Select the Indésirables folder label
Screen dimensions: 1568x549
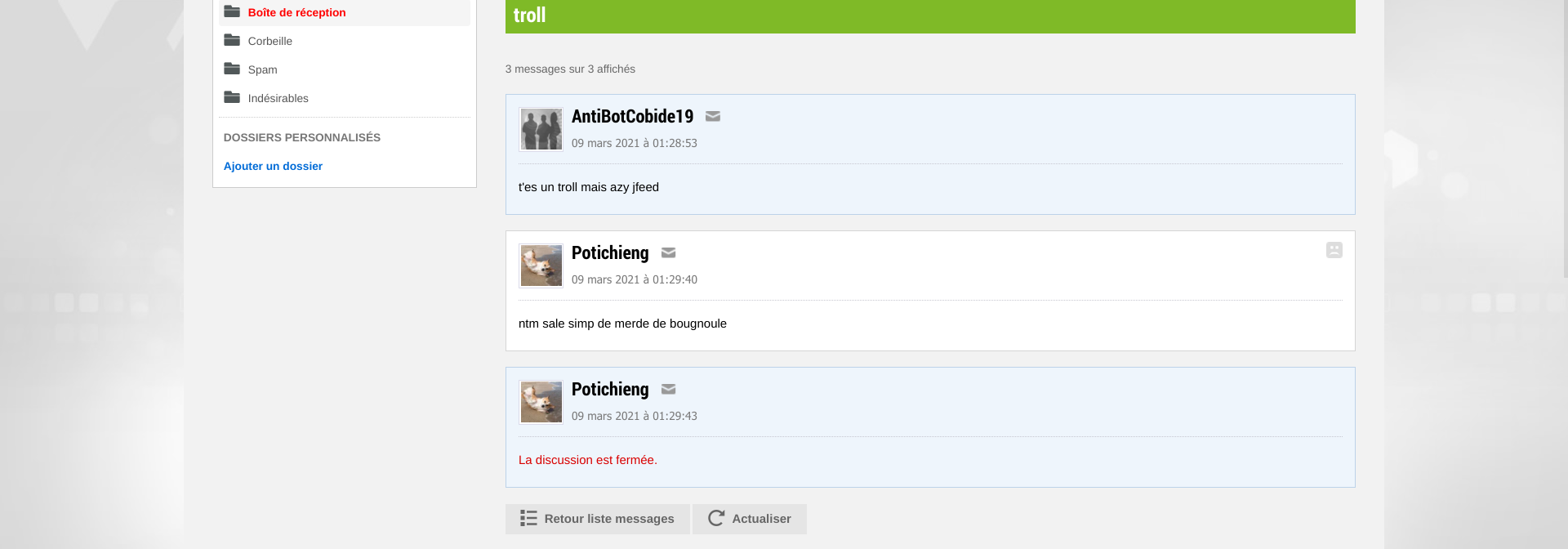point(278,98)
